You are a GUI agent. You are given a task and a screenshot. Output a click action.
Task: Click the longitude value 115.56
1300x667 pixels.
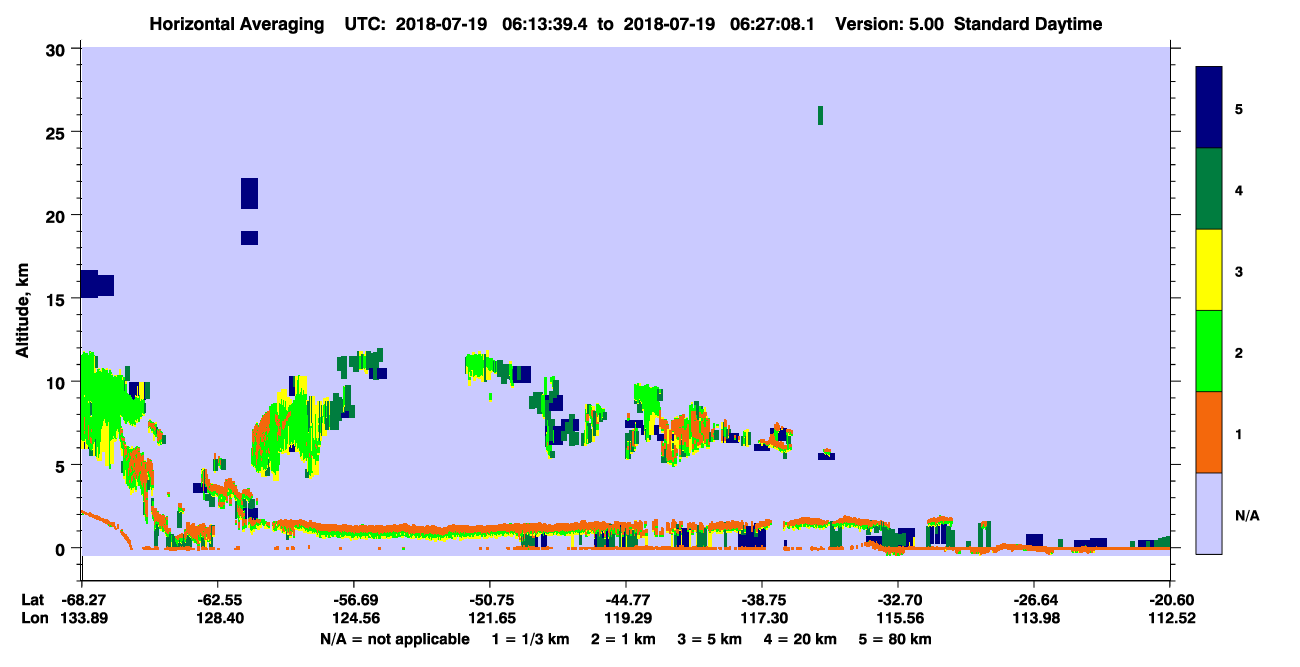pos(898,618)
